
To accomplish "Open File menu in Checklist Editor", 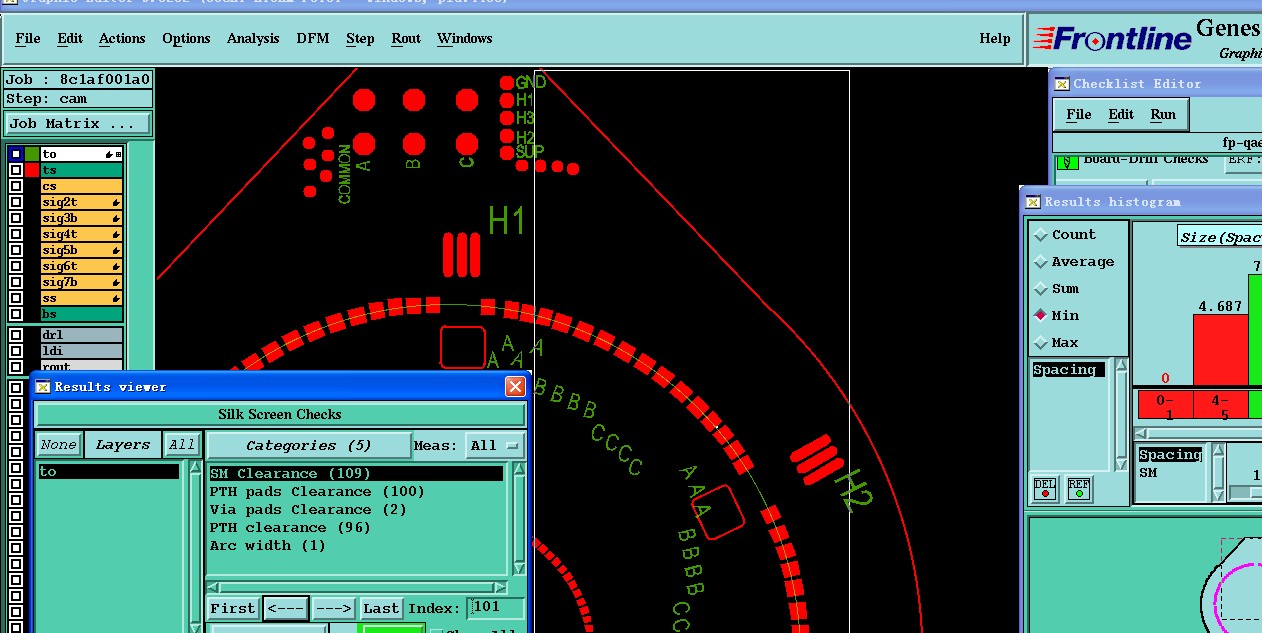I will (1079, 114).
